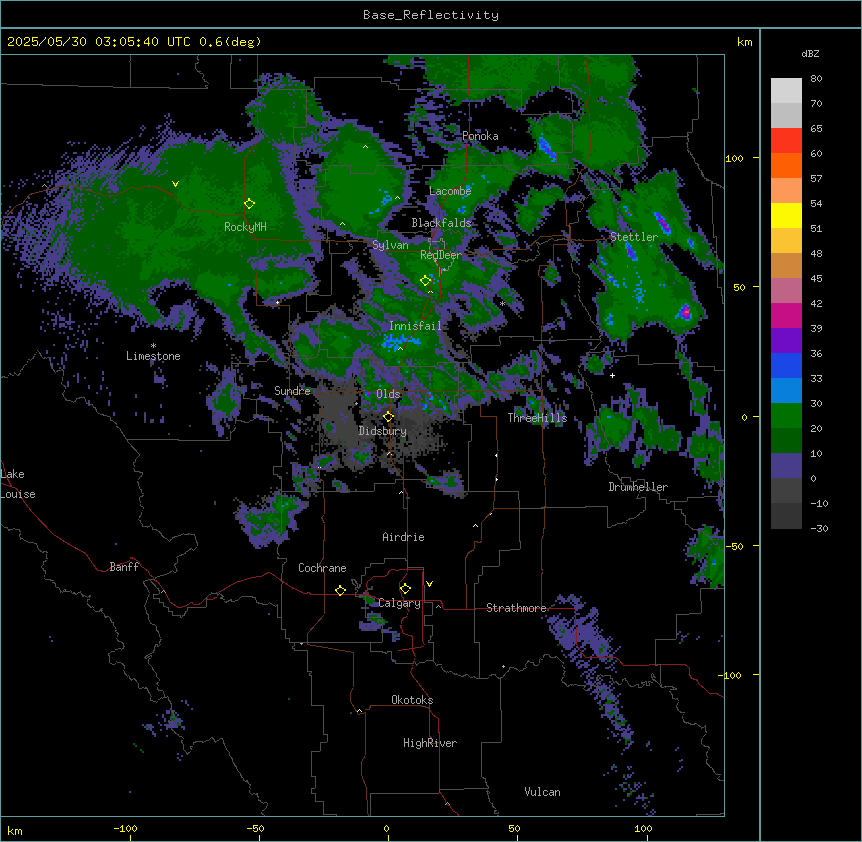The width and height of the screenshot is (862, 842).
Task: Click the HighRiver label
Action: [430, 743]
